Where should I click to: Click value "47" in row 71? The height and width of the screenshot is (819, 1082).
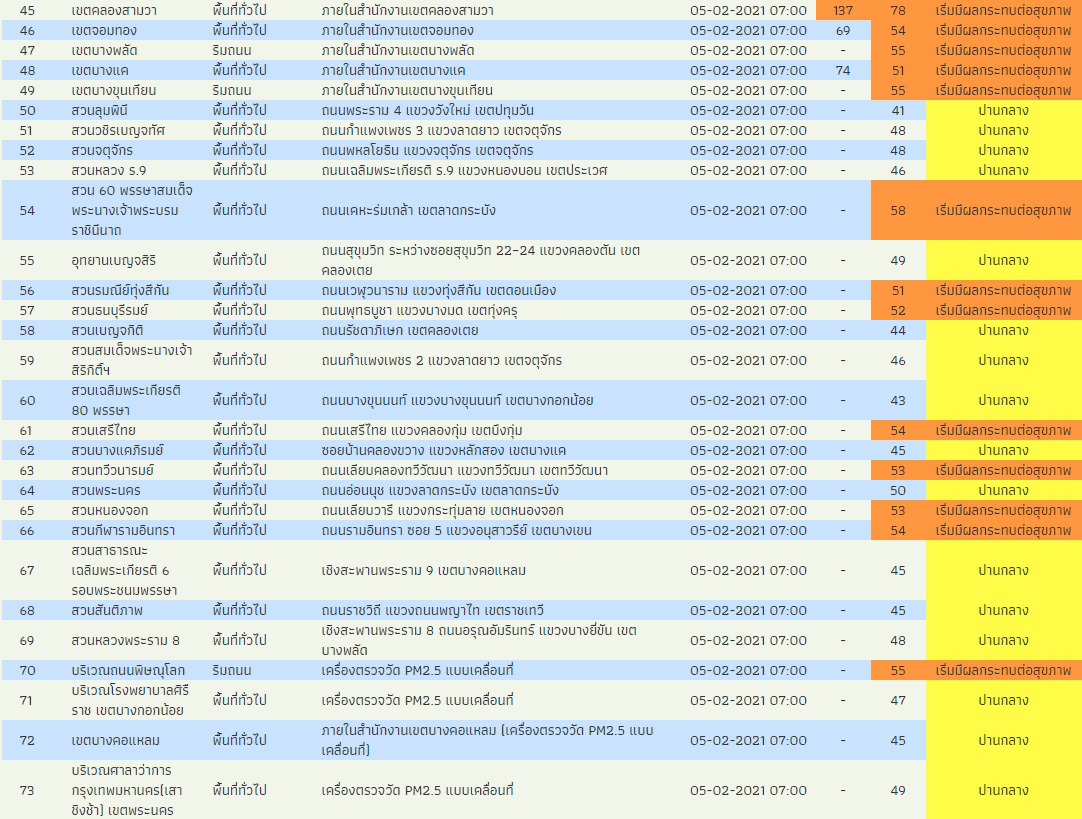click(898, 700)
